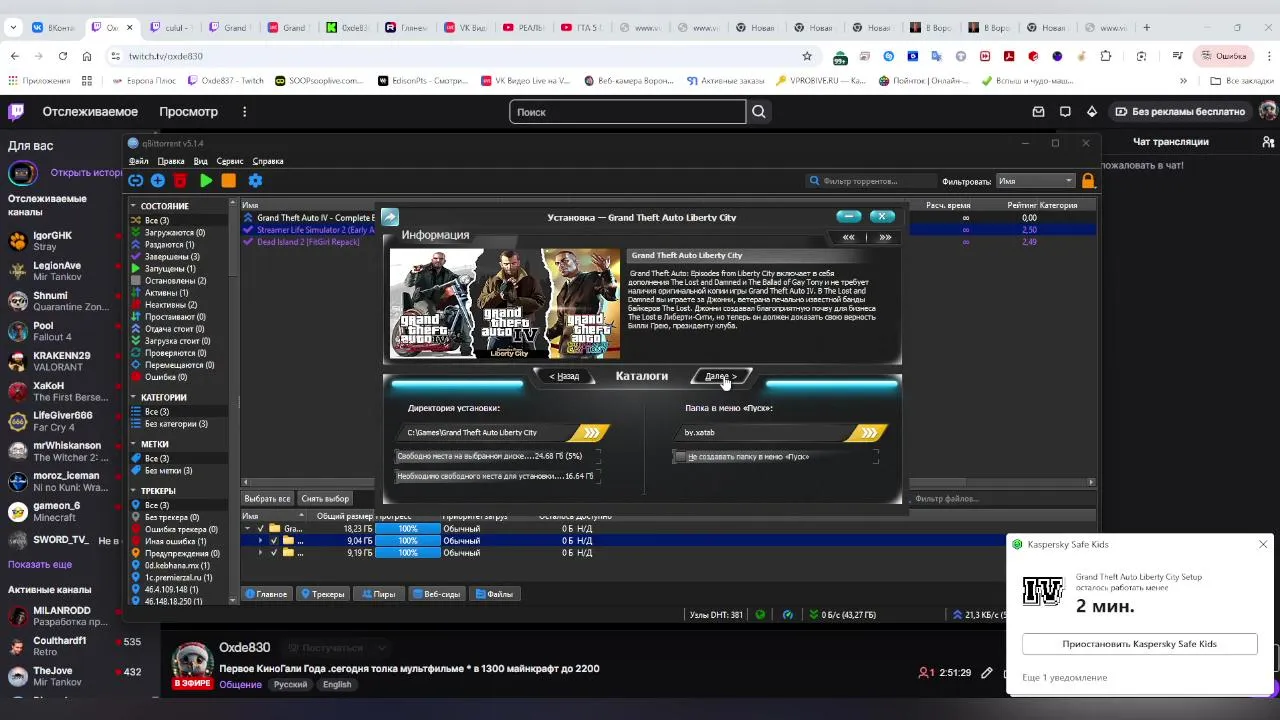Click the installer 'Далее >' button
This screenshot has width=1280, height=720.
[720, 377]
